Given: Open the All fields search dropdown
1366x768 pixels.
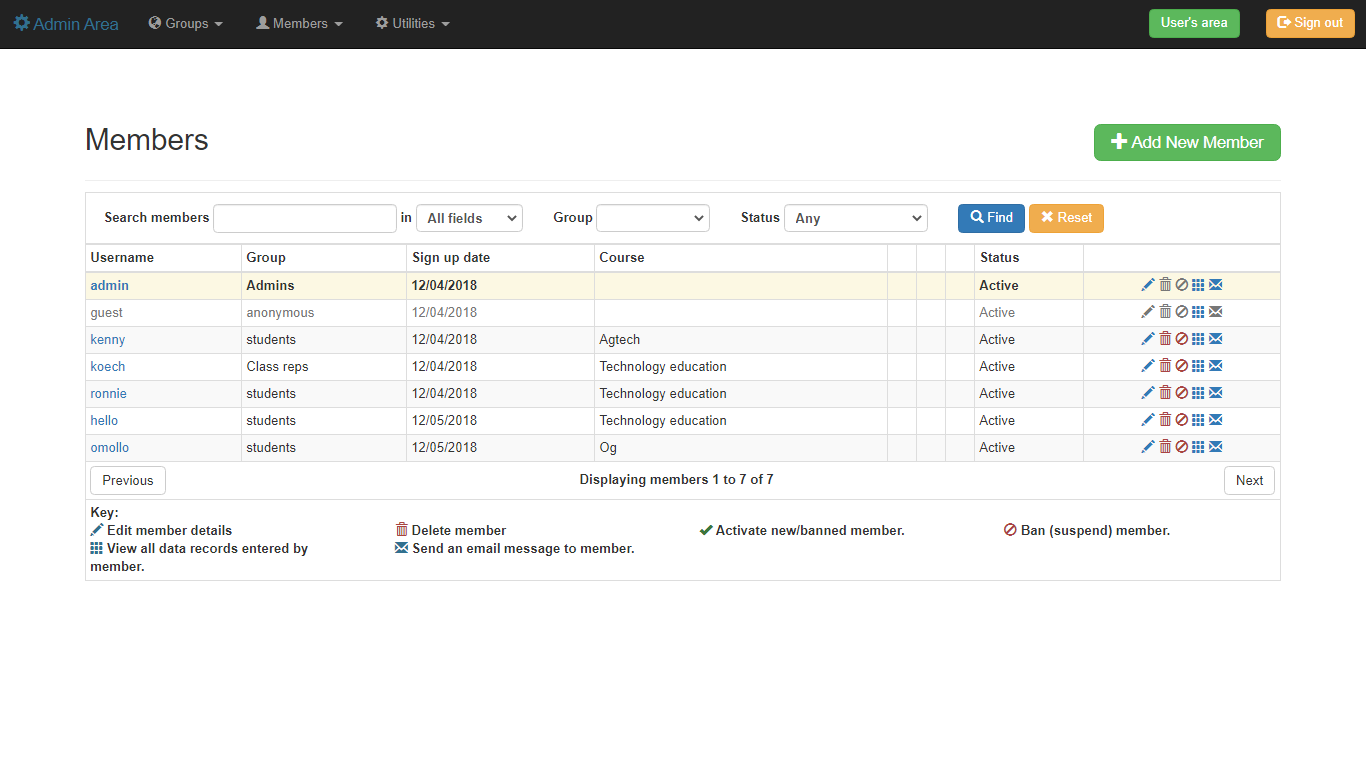Looking at the screenshot, I should coord(469,217).
